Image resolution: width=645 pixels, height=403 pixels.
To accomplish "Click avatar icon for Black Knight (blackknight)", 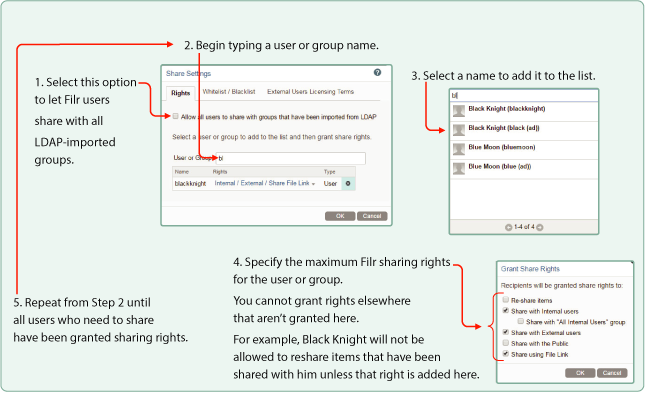I will [x=459, y=109].
